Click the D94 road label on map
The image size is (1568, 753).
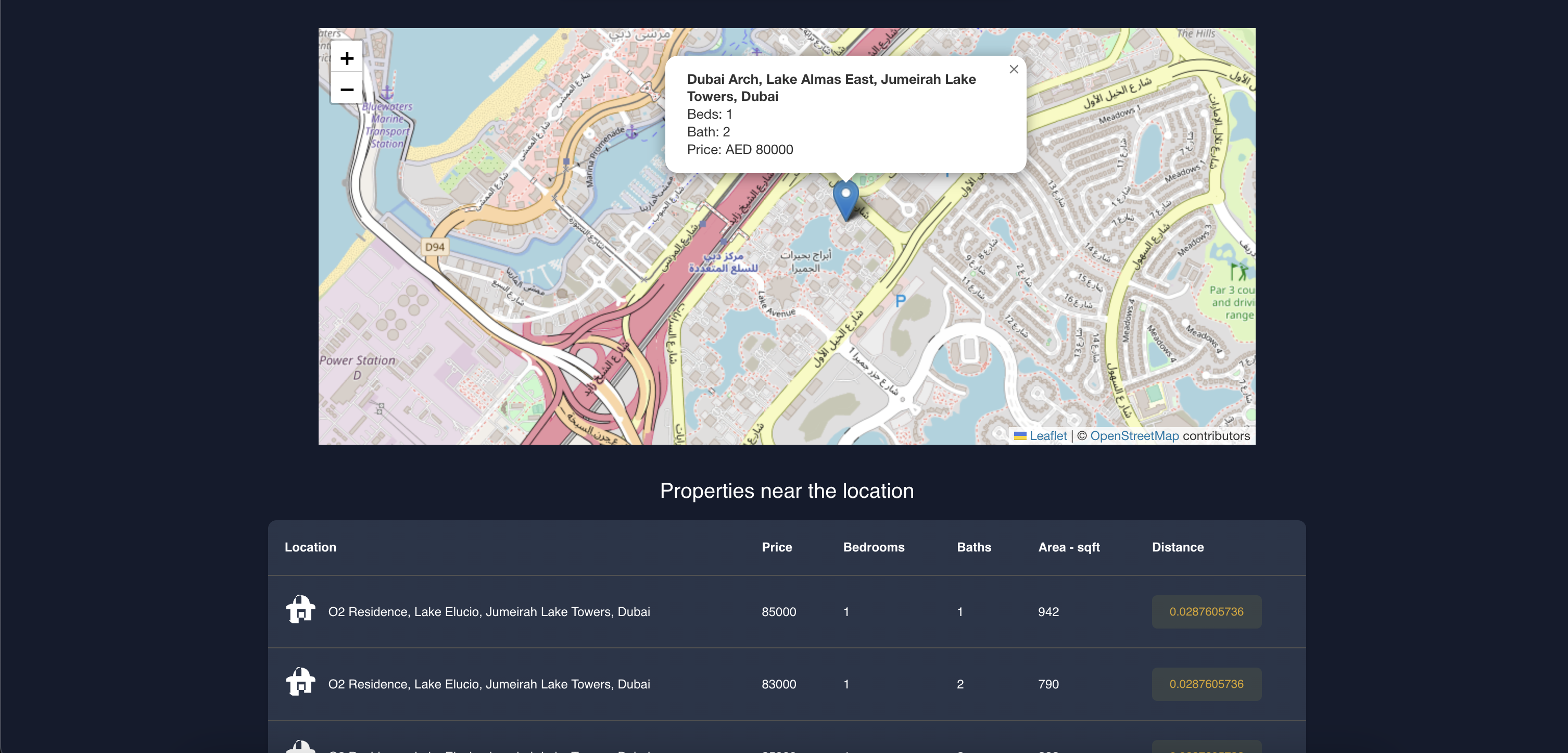[435, 247]
